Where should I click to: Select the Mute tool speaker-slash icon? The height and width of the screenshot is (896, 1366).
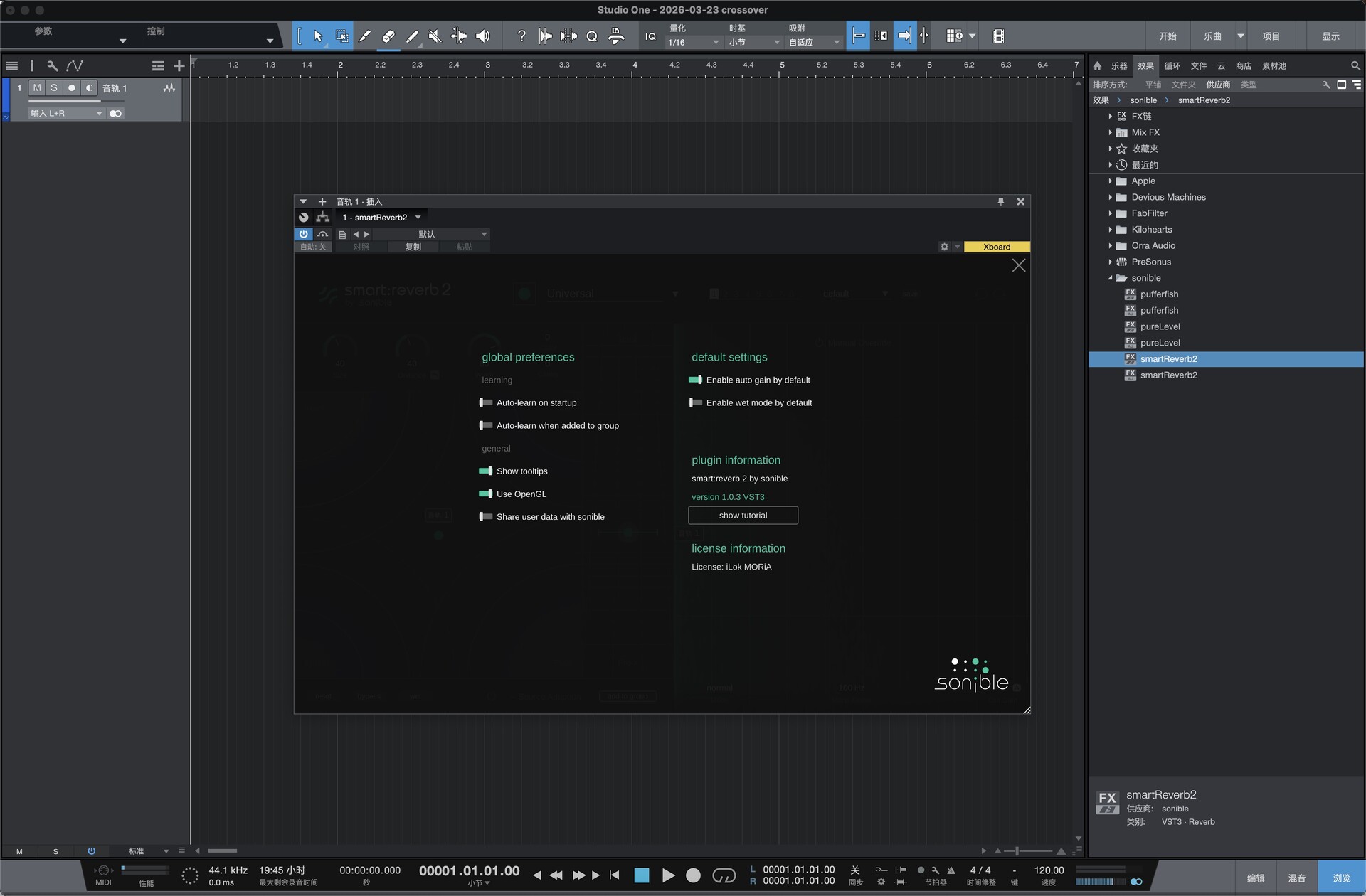435,36
